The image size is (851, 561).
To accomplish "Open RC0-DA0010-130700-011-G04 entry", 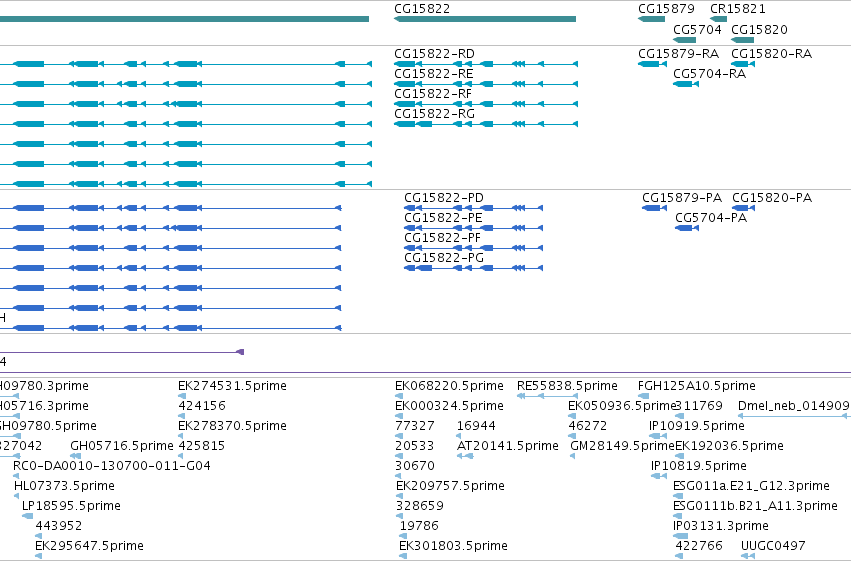I will click(x=112, y=466).
